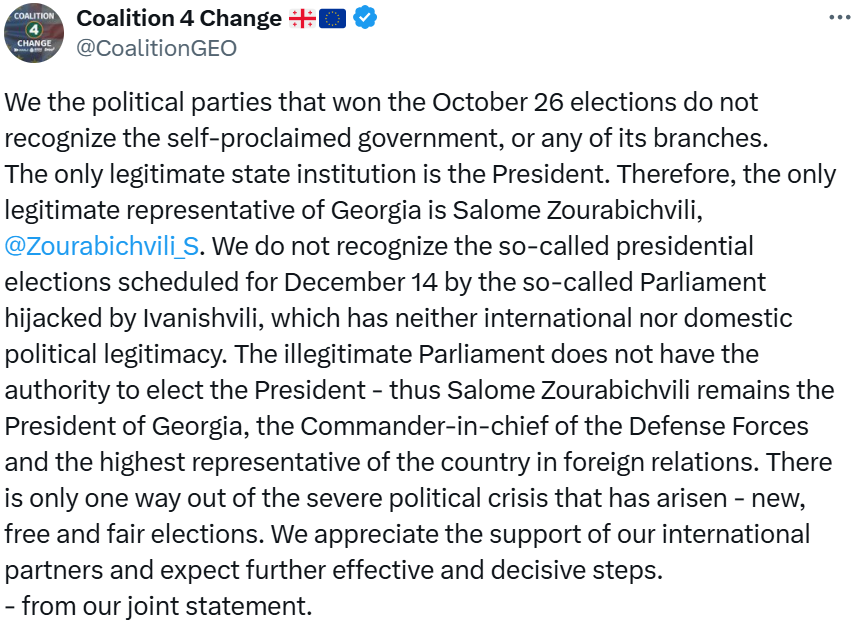Click the @CoalitionGEO handle
856x636 pixels.
(157, 47)
